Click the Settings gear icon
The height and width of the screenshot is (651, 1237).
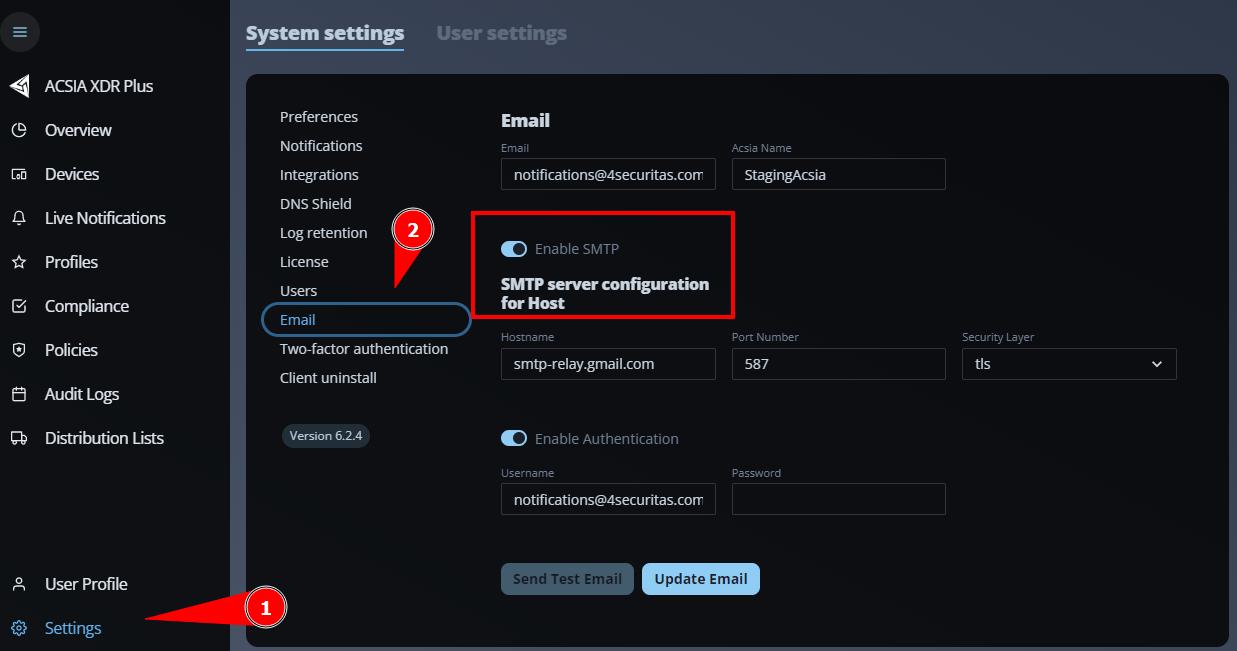[x=19, y=628]
